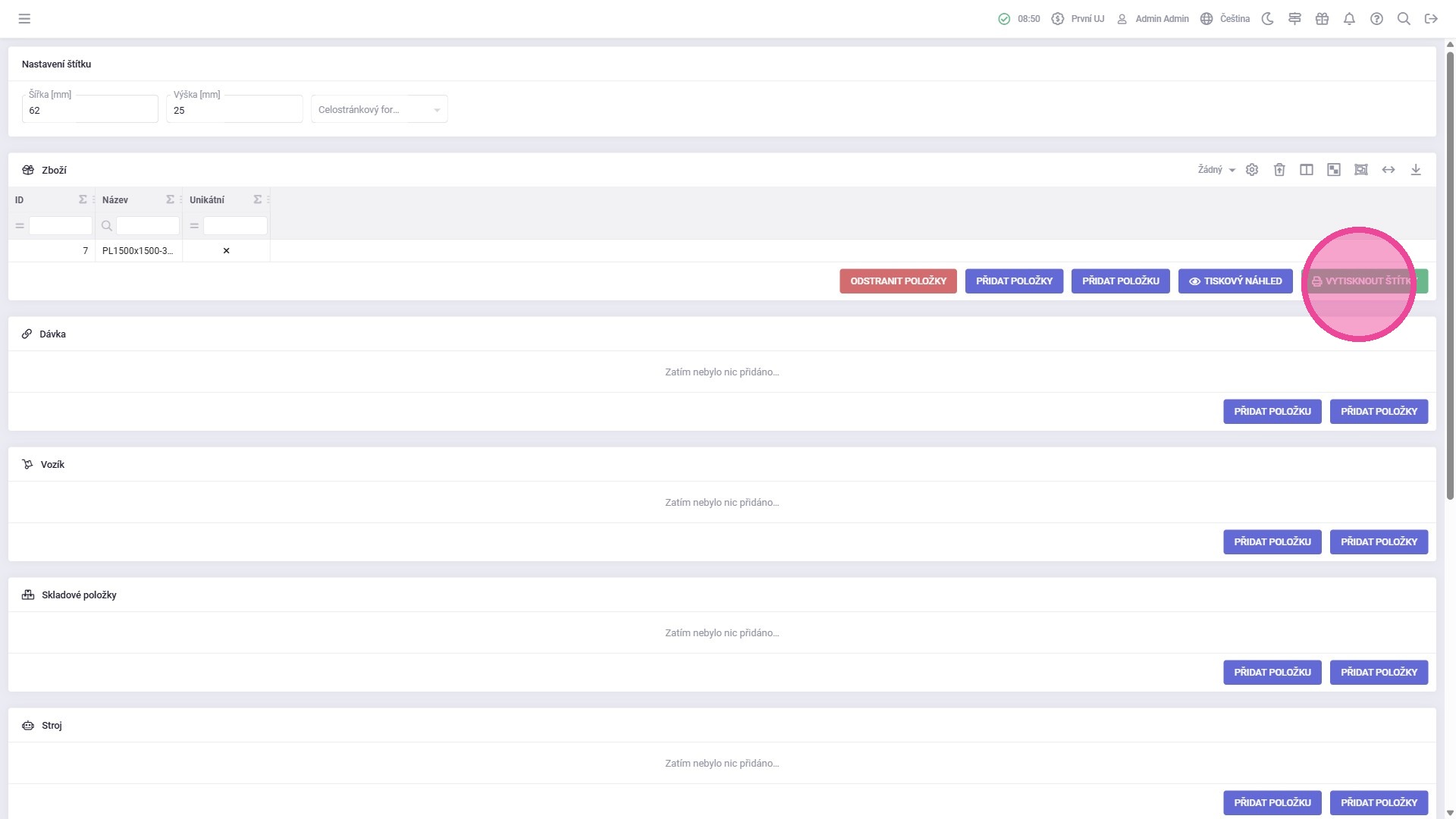
Task: Click the restore trash icon in Zboží toolbar
Action: tap(1279, 170)
